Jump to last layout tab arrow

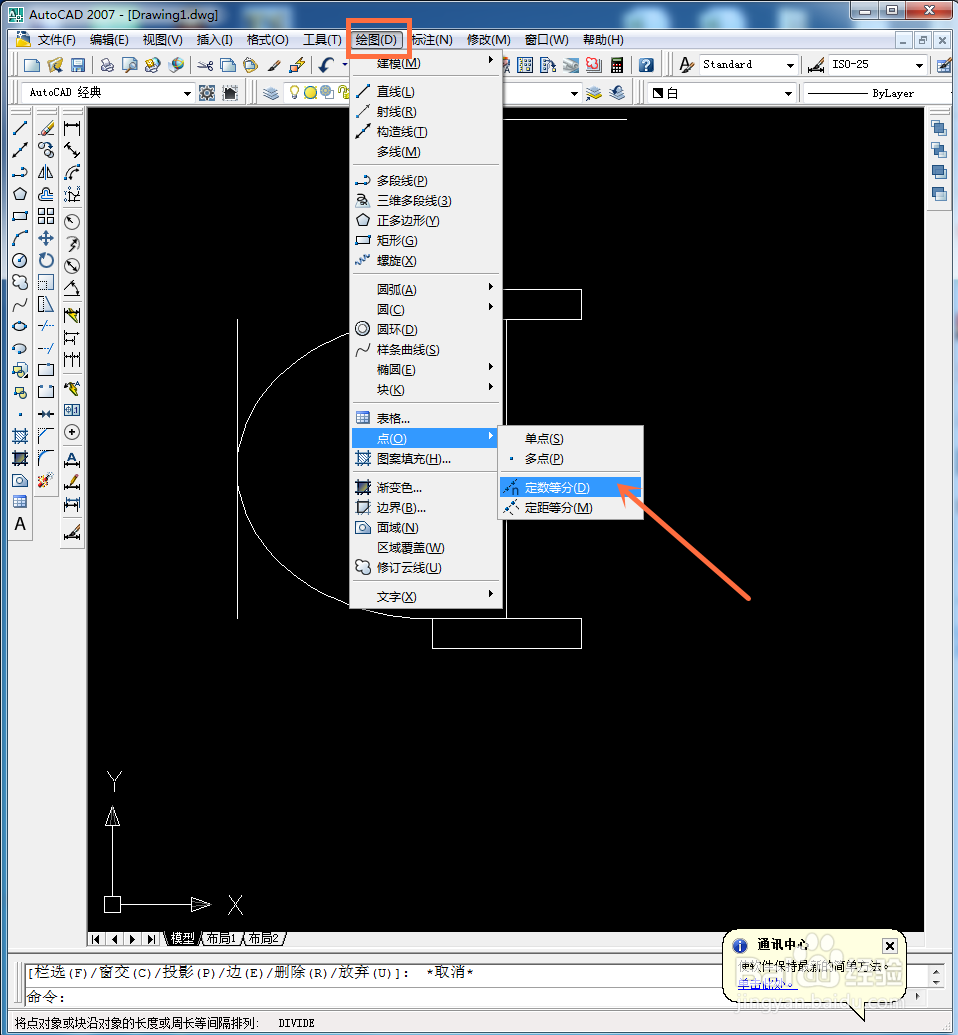(152, 939)
